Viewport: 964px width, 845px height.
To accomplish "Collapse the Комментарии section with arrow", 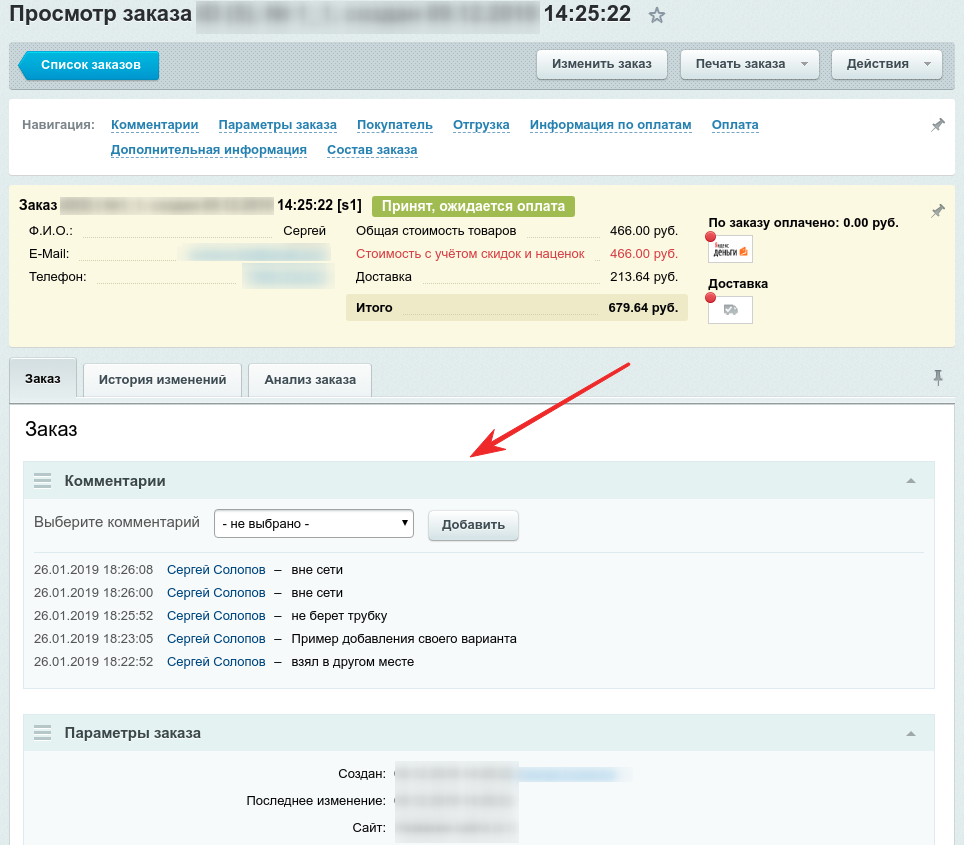I will [910, 481].
